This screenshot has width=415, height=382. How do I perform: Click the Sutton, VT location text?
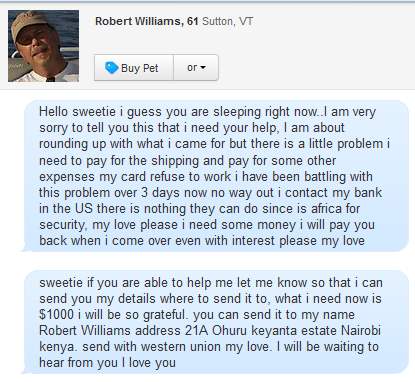(x=228, y=21)
